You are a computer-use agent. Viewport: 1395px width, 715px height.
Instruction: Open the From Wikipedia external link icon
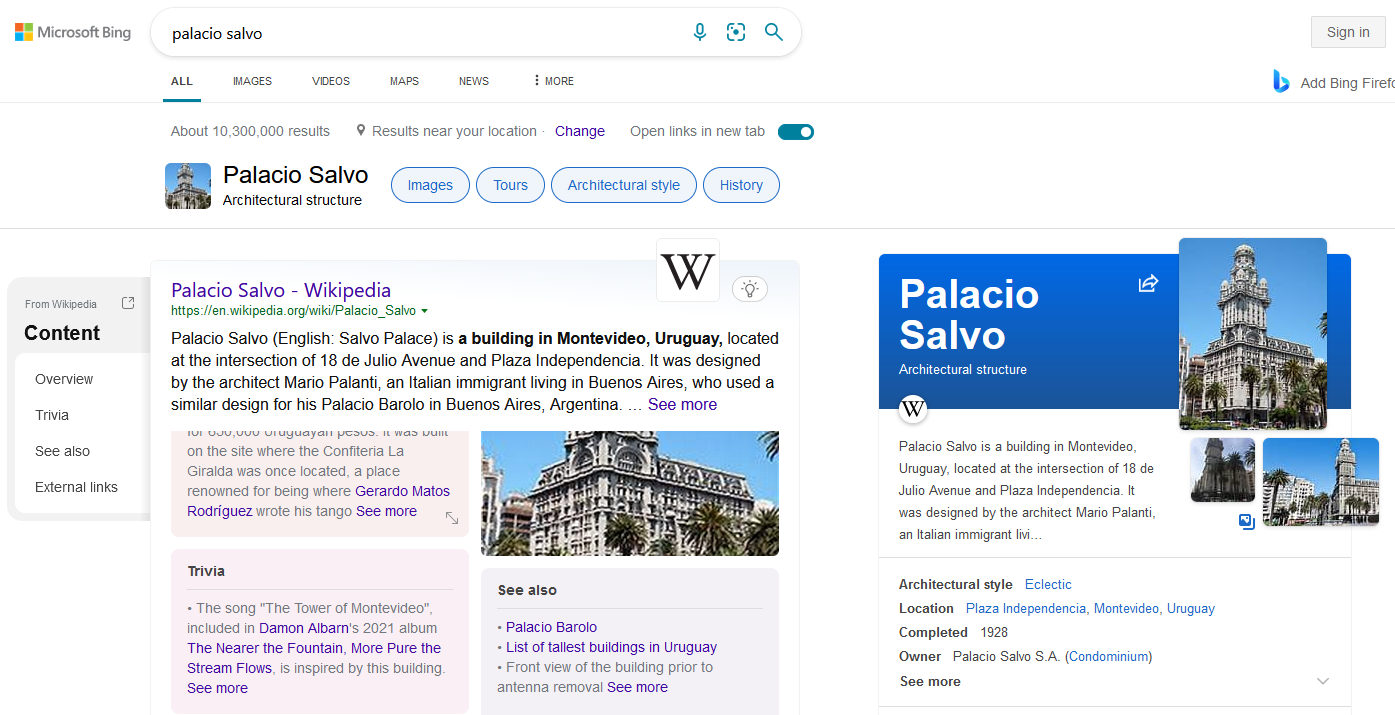[x=128, y=303]
